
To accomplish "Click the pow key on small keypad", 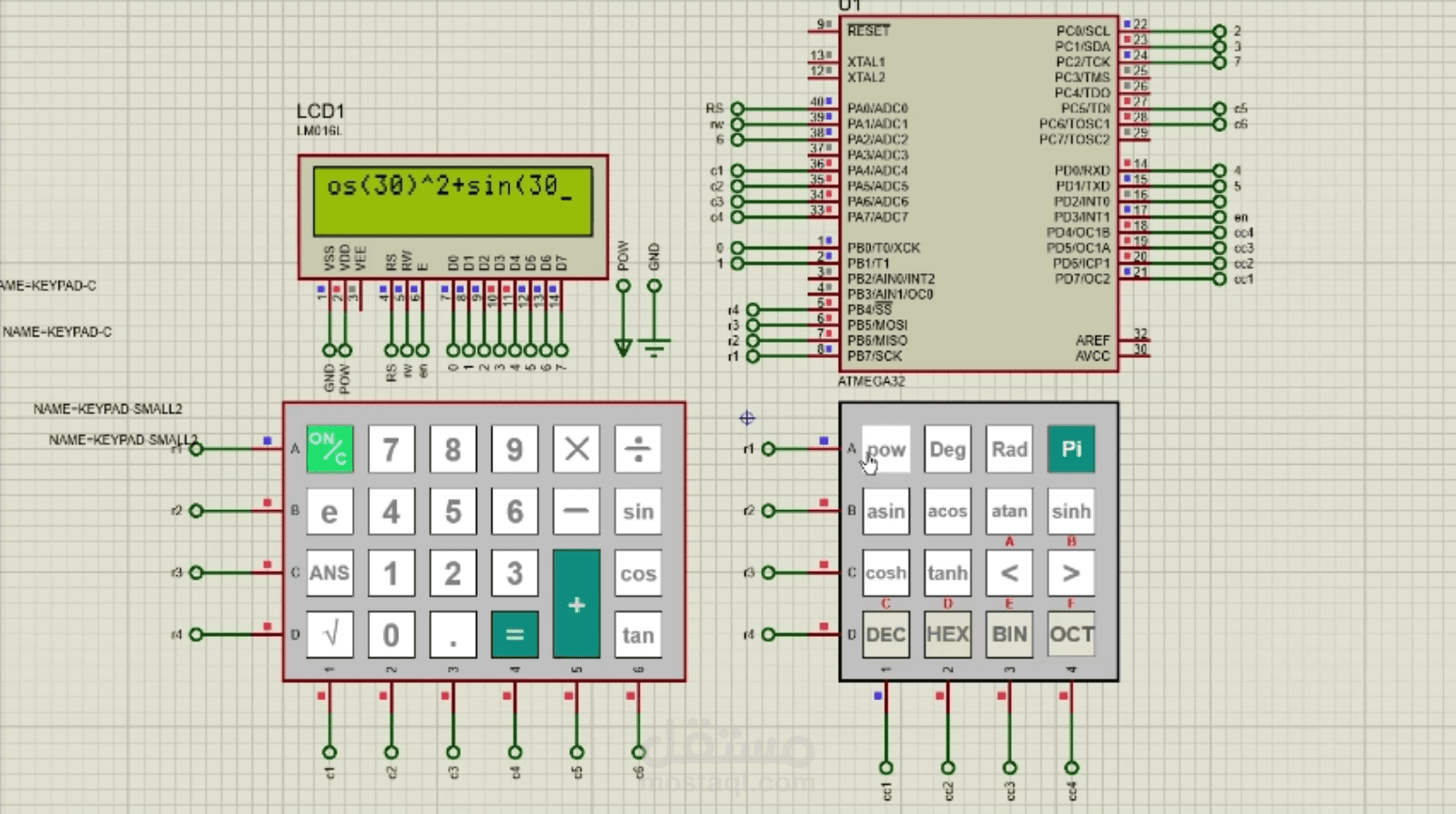I will click(886, 449).
